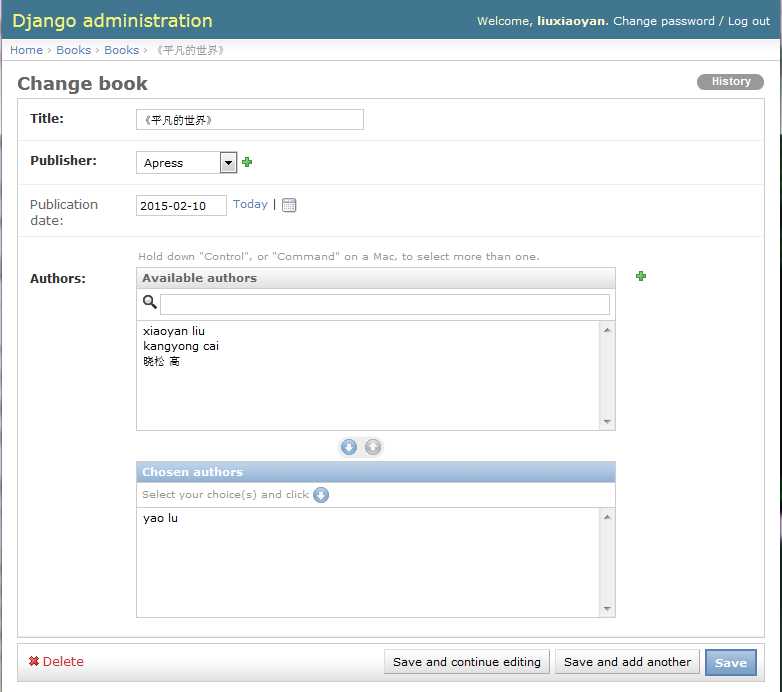Move selected author down with blue arrow
The height and width of the screenshot is (692, 782).
point(349,447)
